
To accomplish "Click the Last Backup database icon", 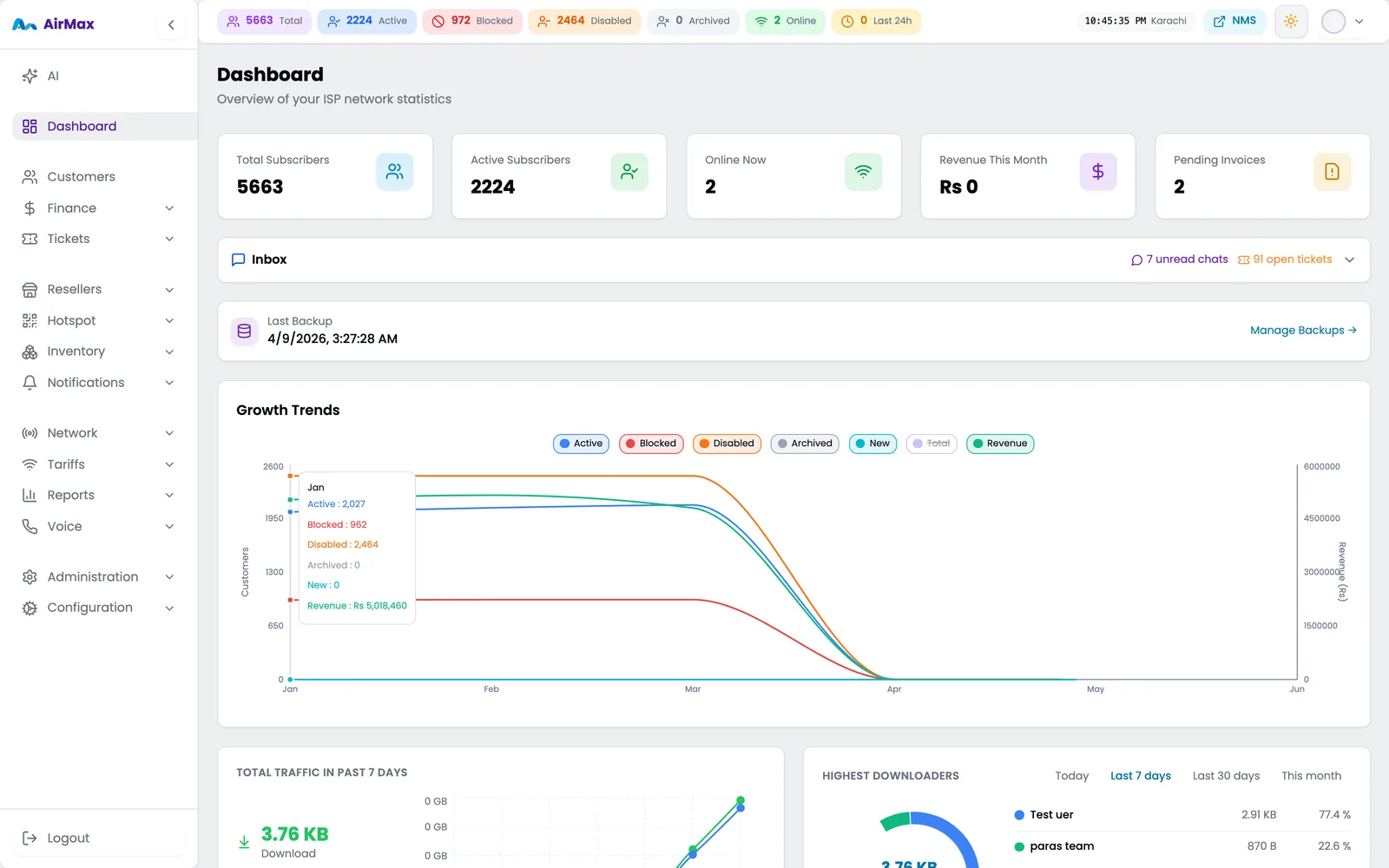I will coord(244,331).
